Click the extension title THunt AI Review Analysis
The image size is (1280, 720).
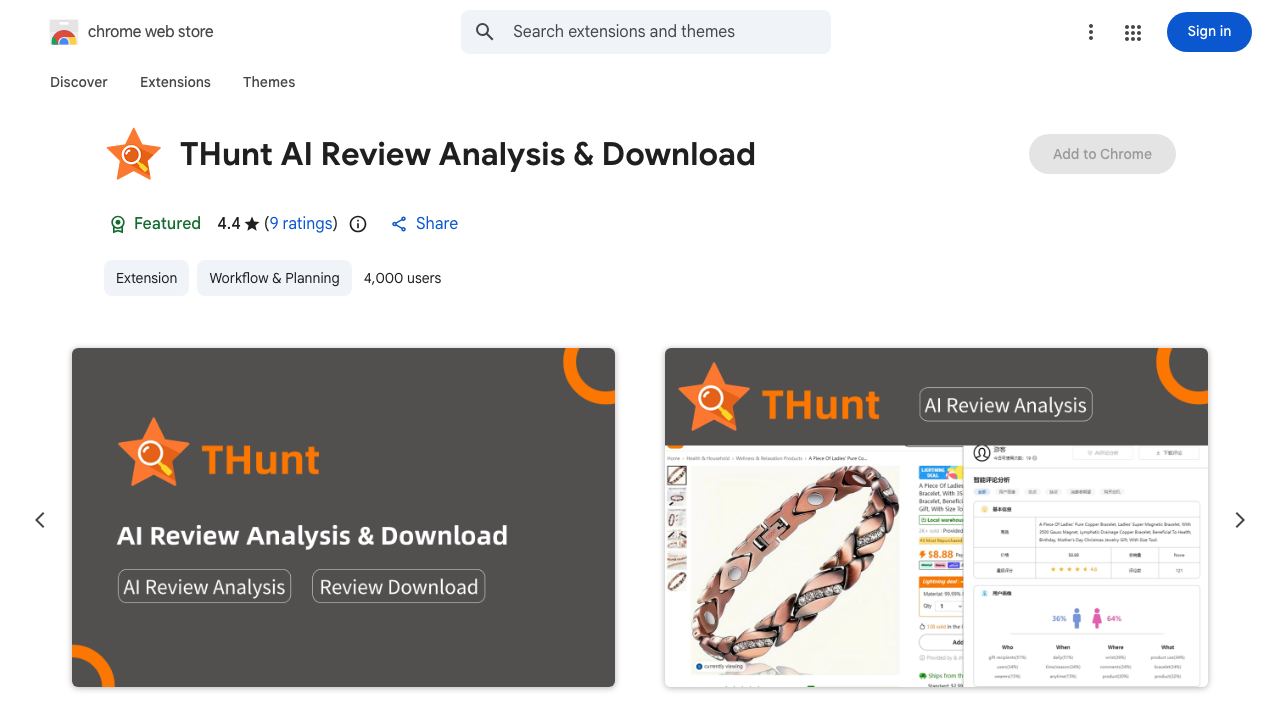[468, 154]
